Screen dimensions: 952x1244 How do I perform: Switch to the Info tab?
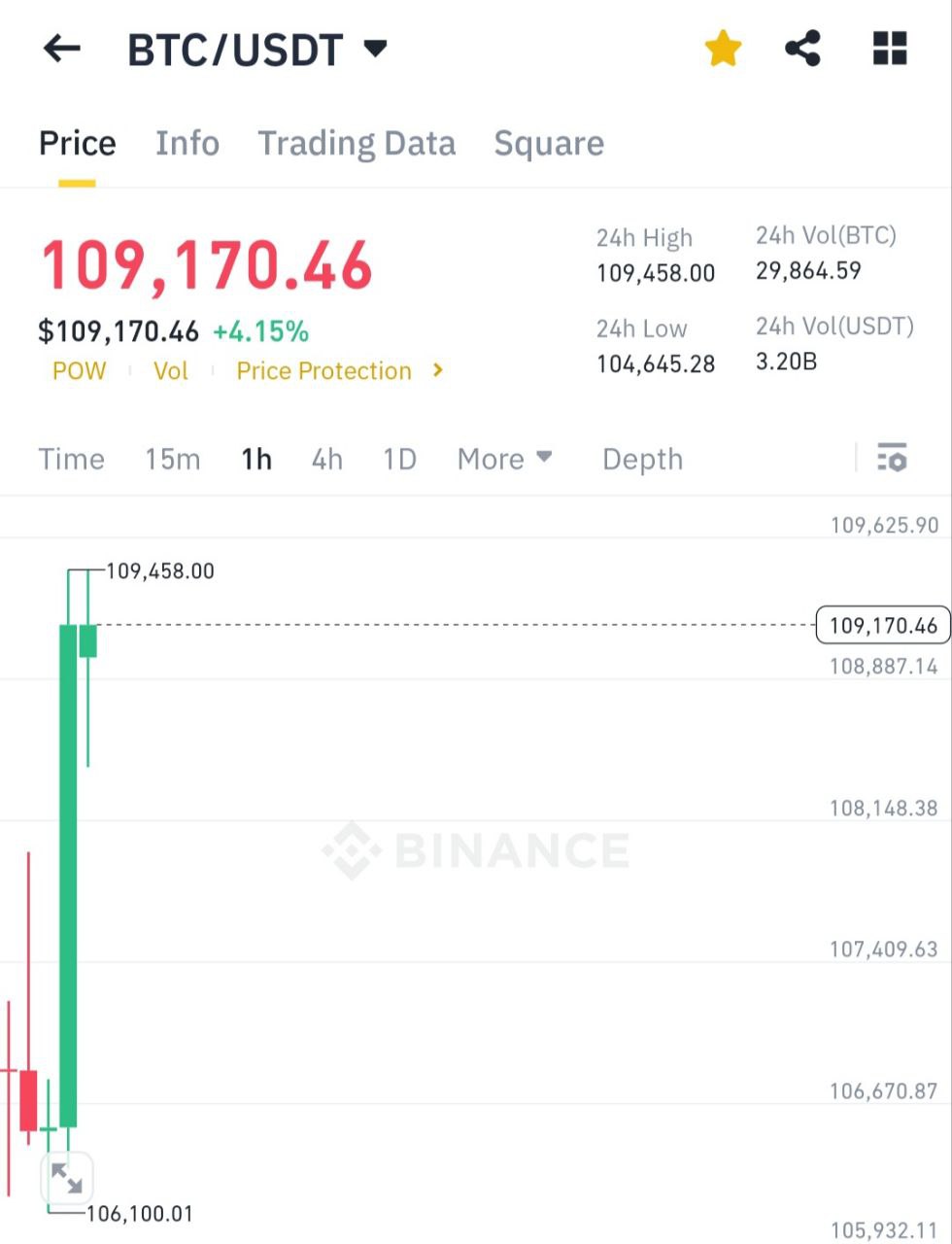pyautogui.click(x=187, y=144)
